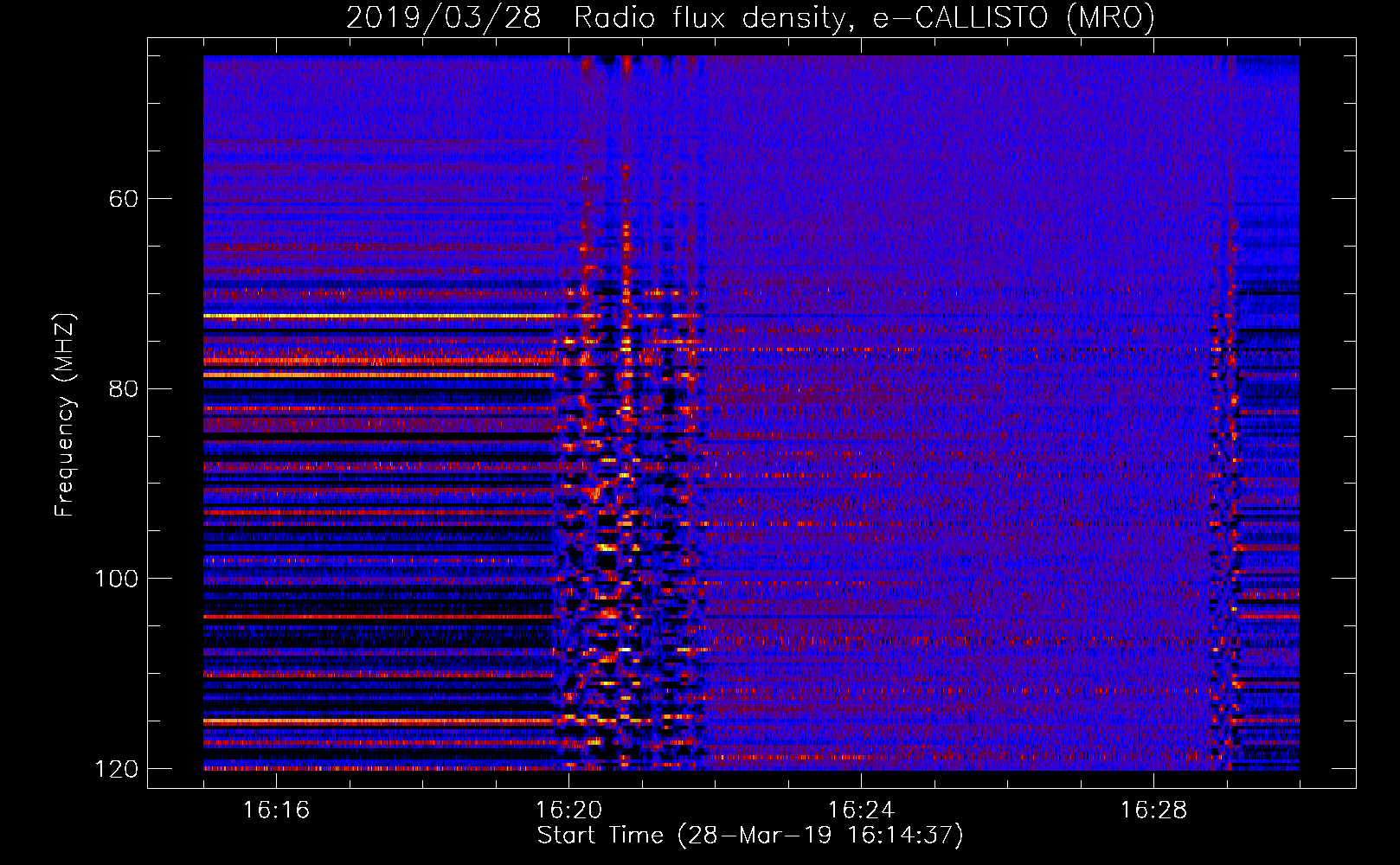Click the '16:20' time tick label
The height and width of the screenshot is (865, 1400).
point(568,810)
